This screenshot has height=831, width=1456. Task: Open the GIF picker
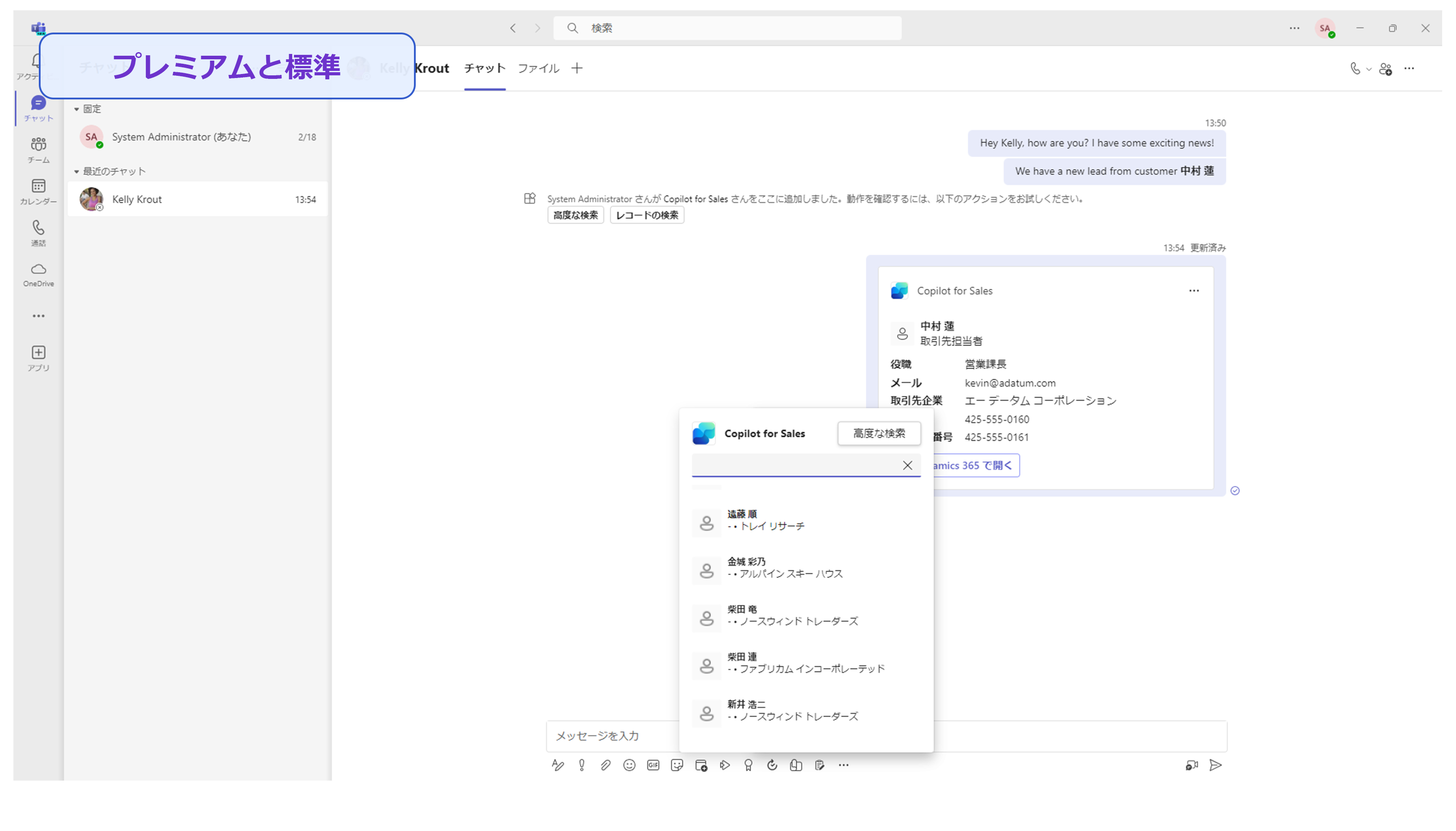pos(653,765)
